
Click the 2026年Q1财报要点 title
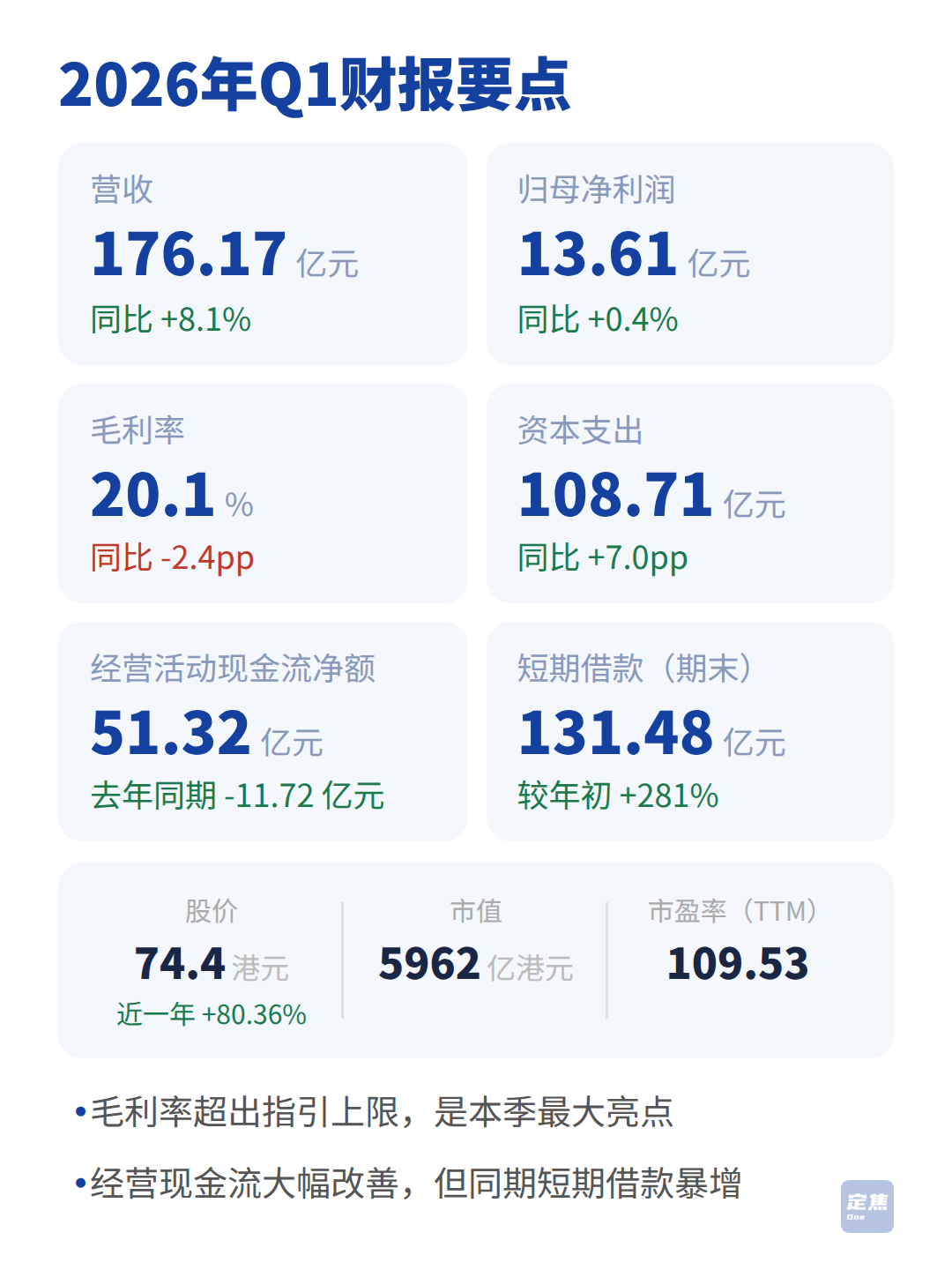point(315,86)
